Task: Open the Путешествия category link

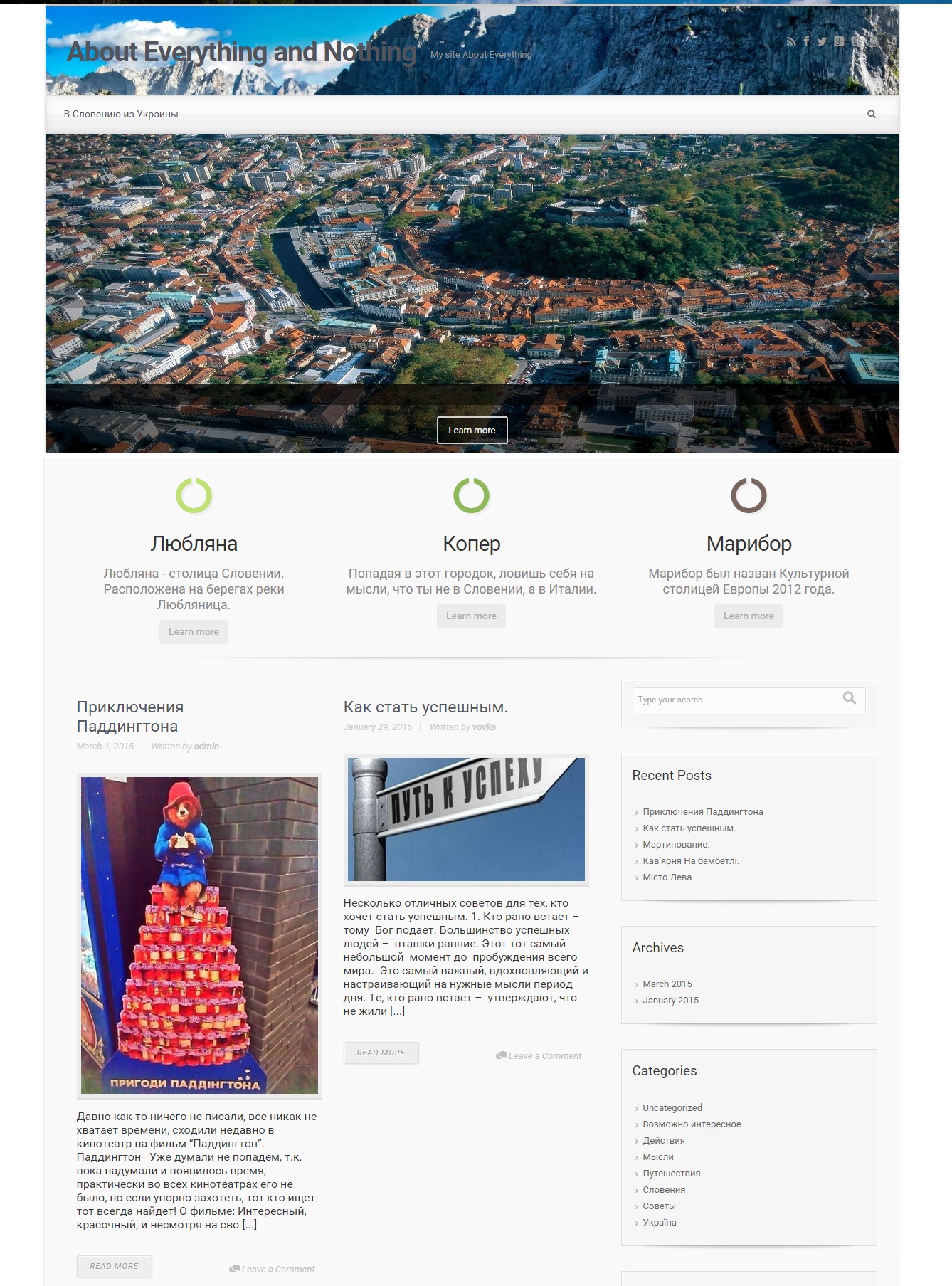Action: [671, 1173]
